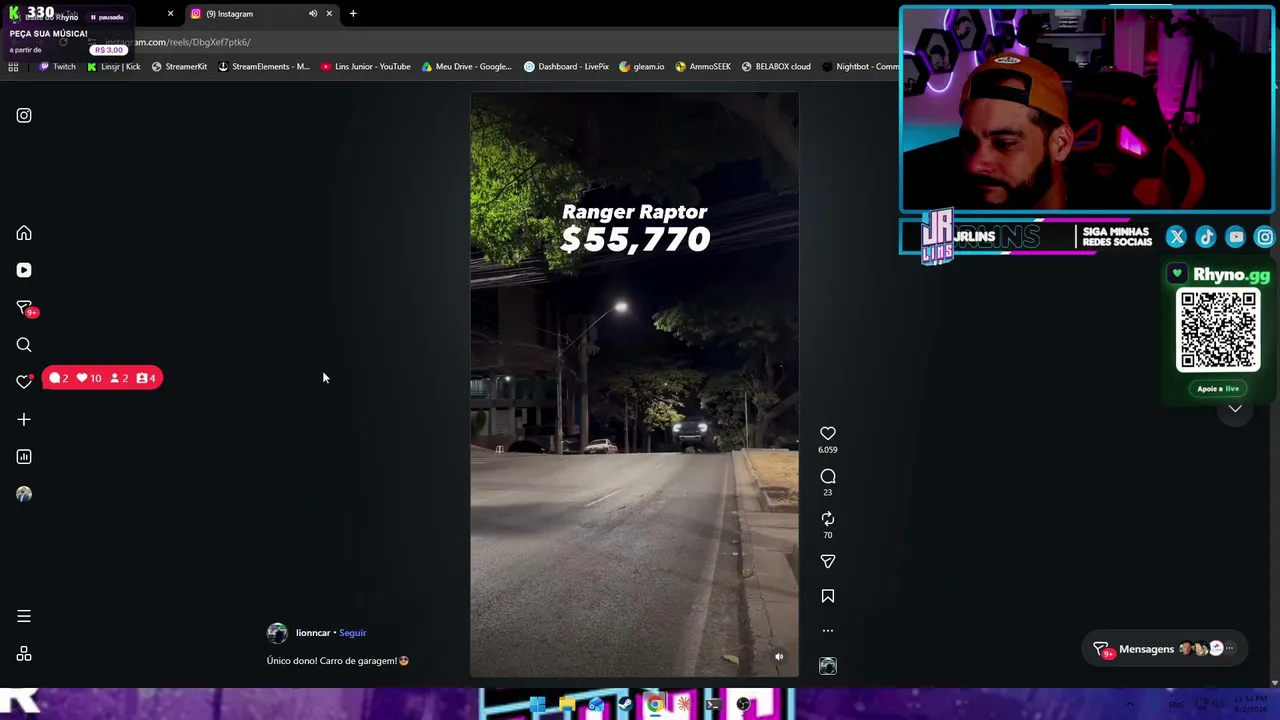Open the Linsjr | Kick bookmark
This screenshot has width=1280, height=720.
coord(114,67)
